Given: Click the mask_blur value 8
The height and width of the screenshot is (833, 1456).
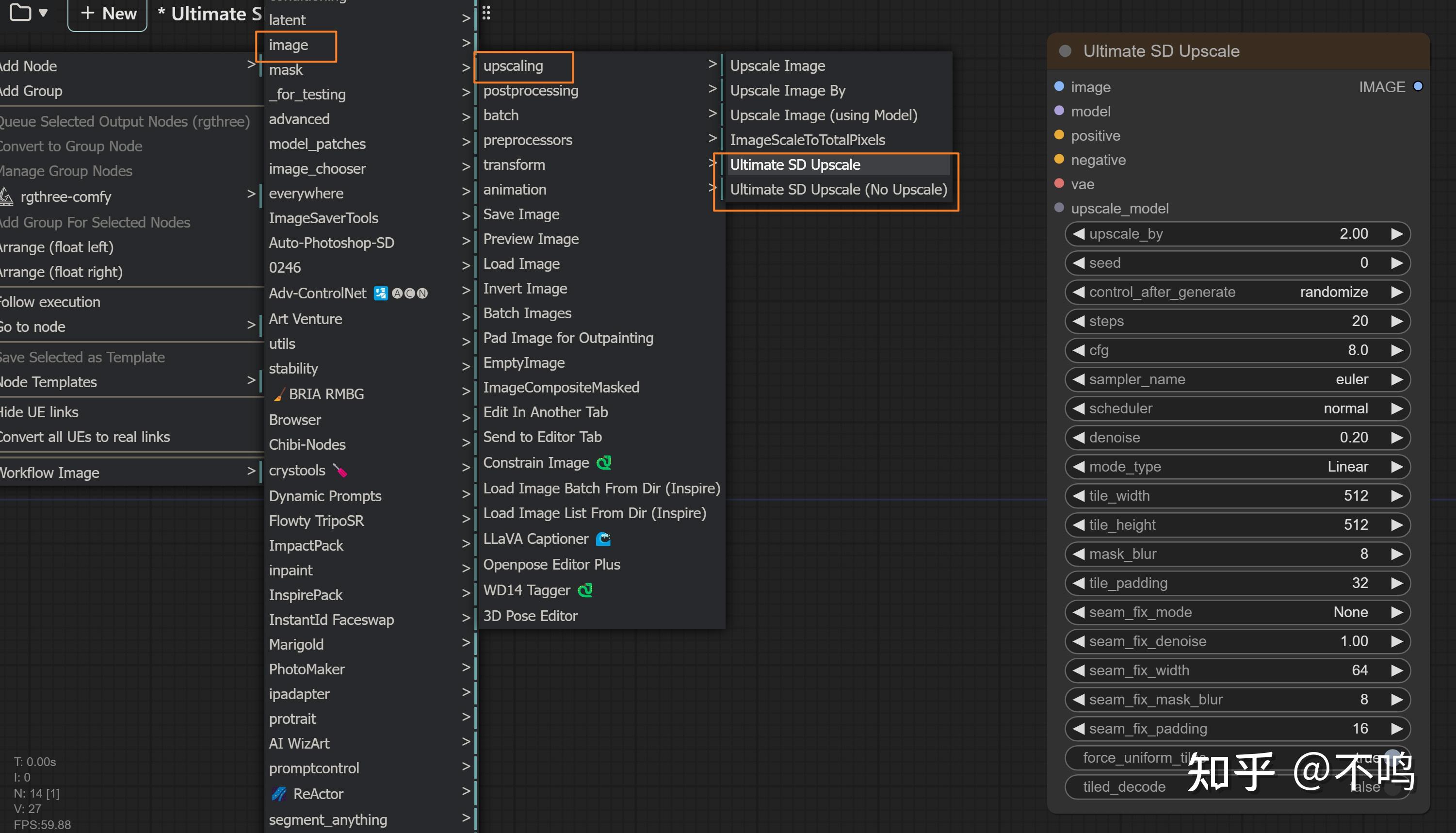Looking at the screenshot, I should point(1364,554).
